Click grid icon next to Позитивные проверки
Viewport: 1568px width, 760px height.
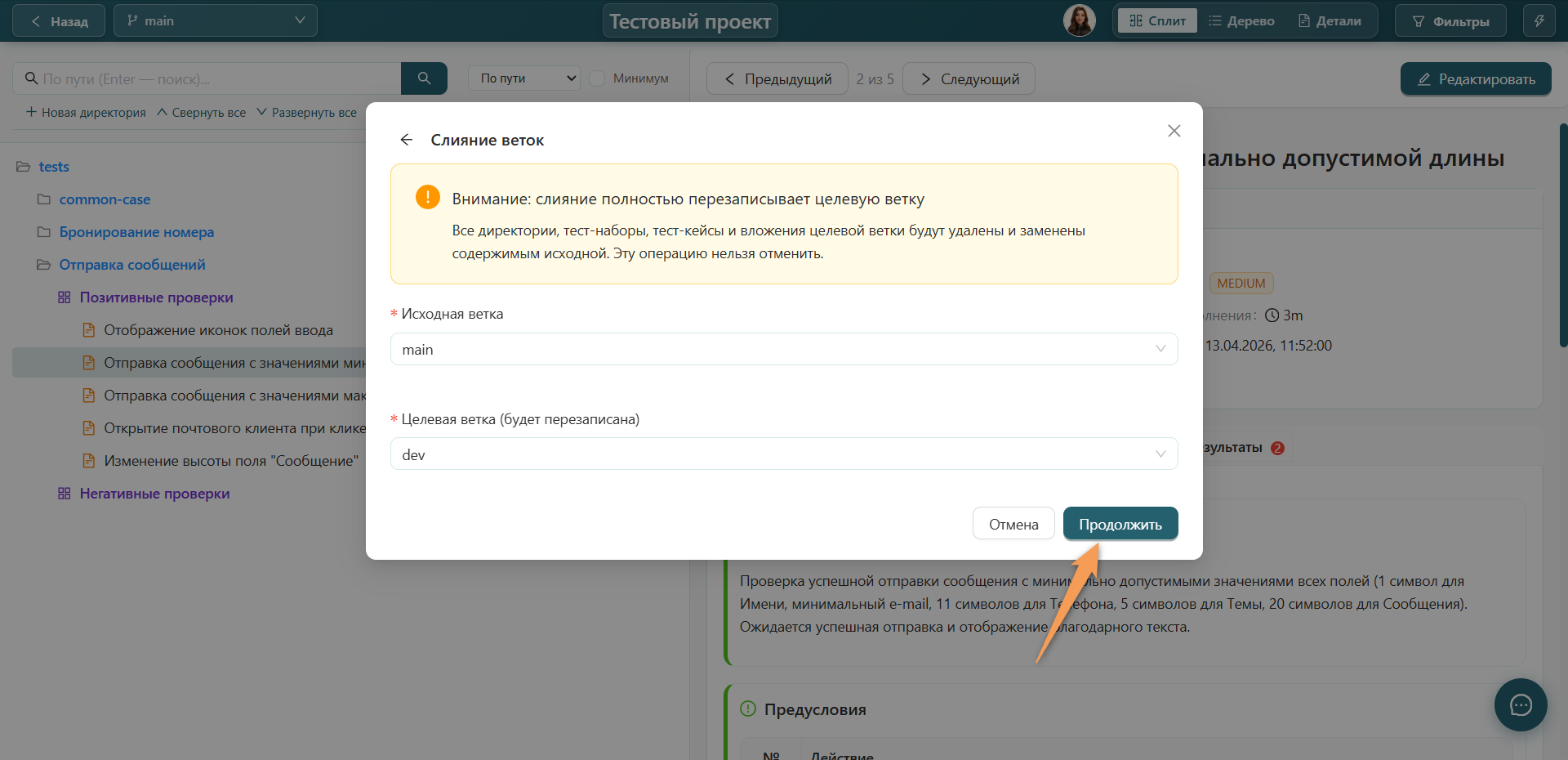[65, 297]
